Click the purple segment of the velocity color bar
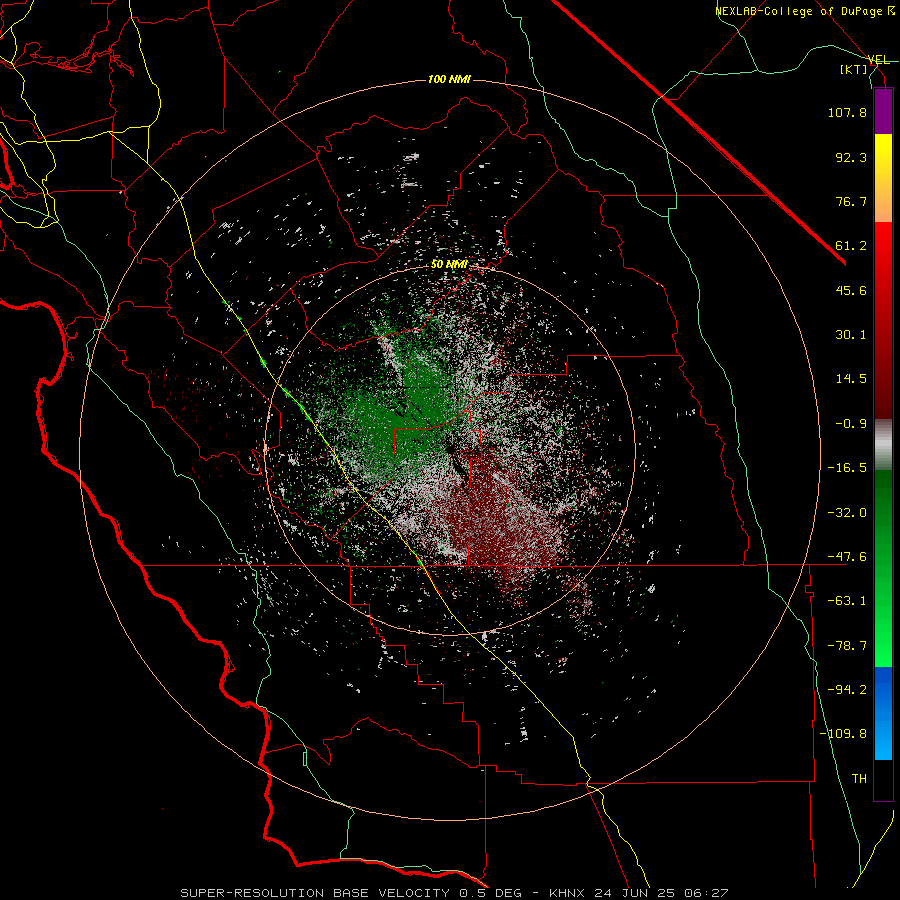The width and height of the screenshot is (900, 900). click(883, 111)
